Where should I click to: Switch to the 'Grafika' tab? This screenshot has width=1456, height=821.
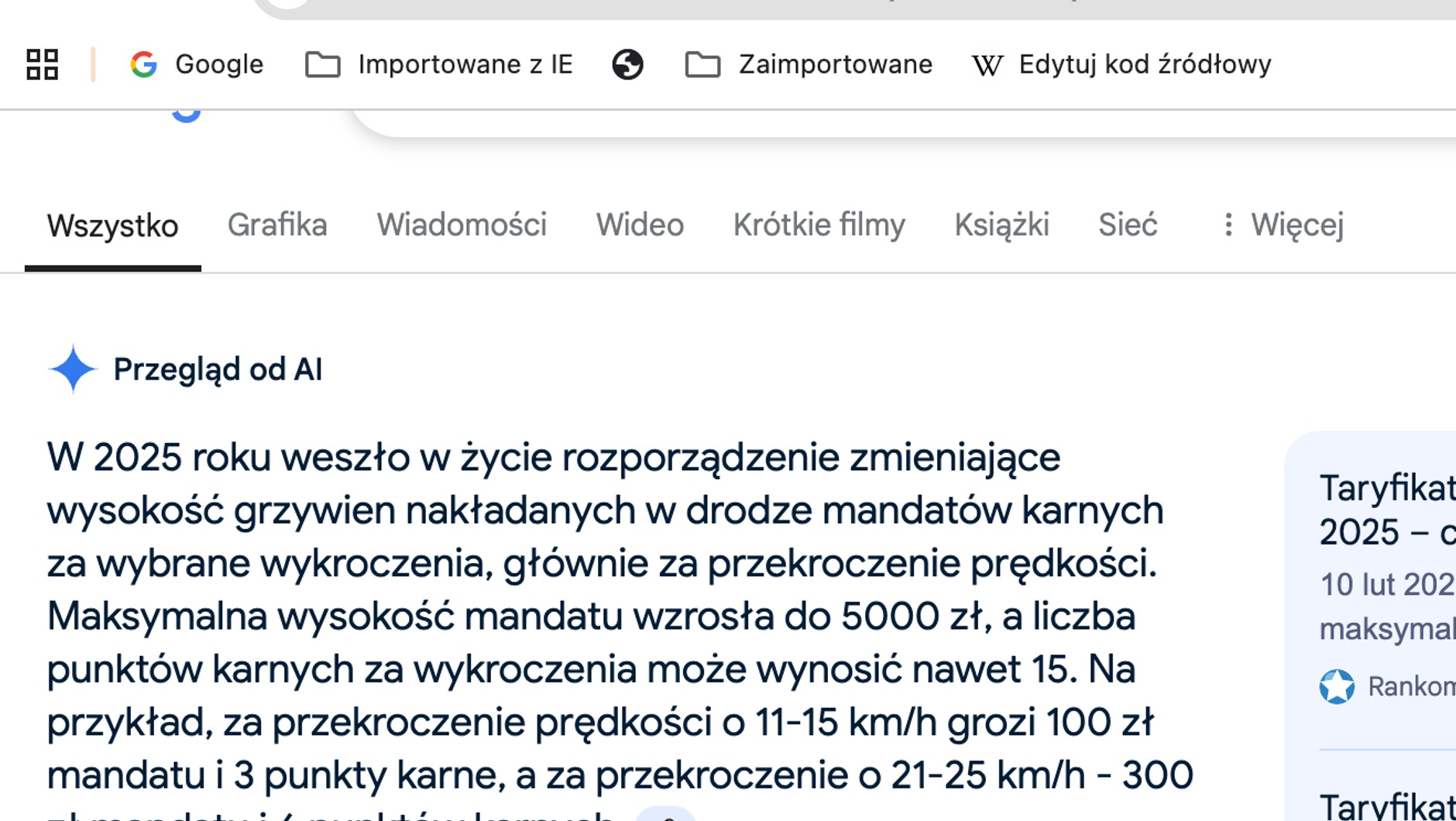[277, 225]
